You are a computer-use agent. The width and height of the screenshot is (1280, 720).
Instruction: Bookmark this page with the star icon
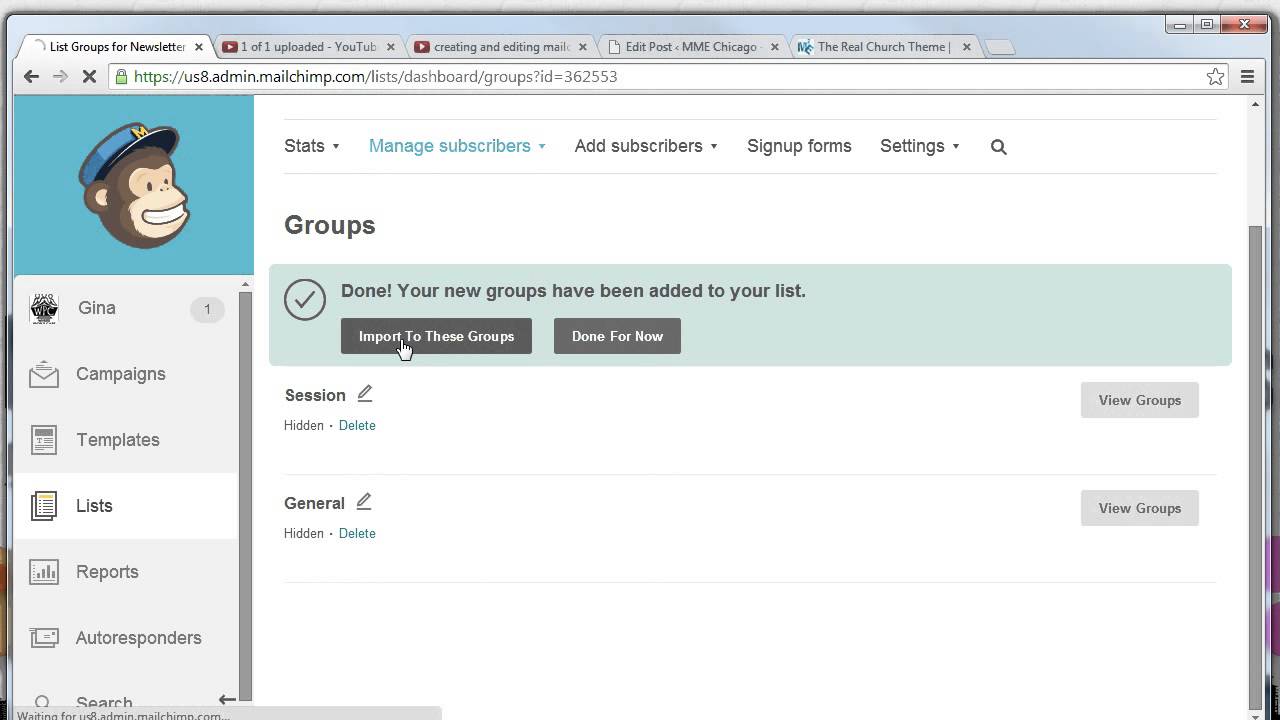[x=1215, y=76]
